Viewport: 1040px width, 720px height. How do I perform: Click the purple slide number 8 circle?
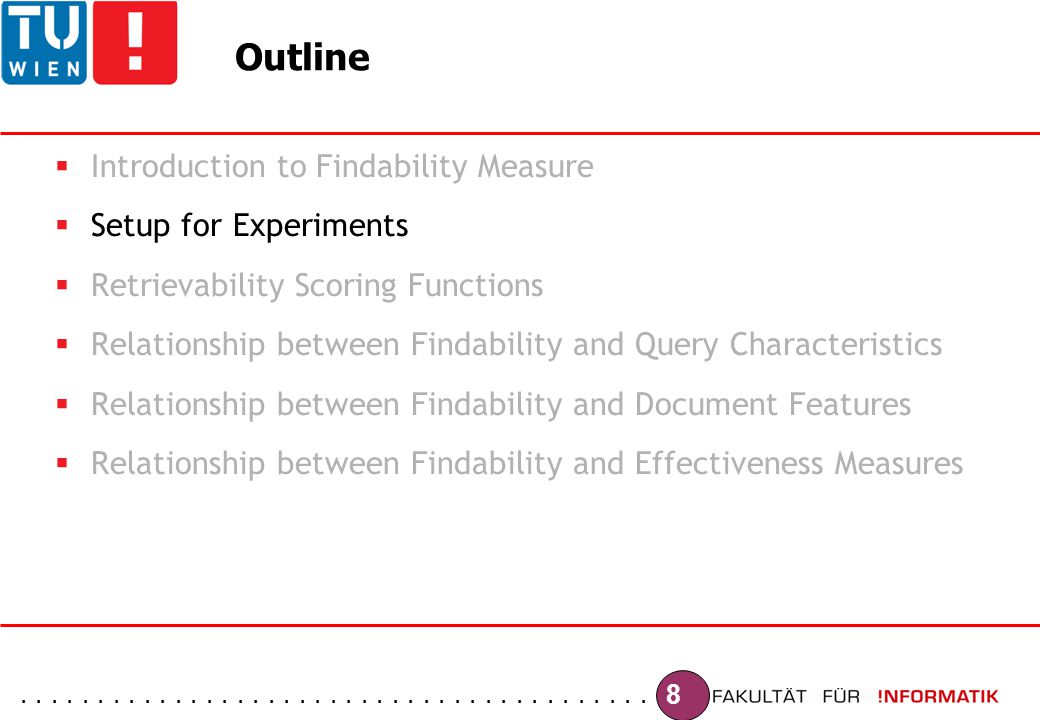[x=682, y=695]
